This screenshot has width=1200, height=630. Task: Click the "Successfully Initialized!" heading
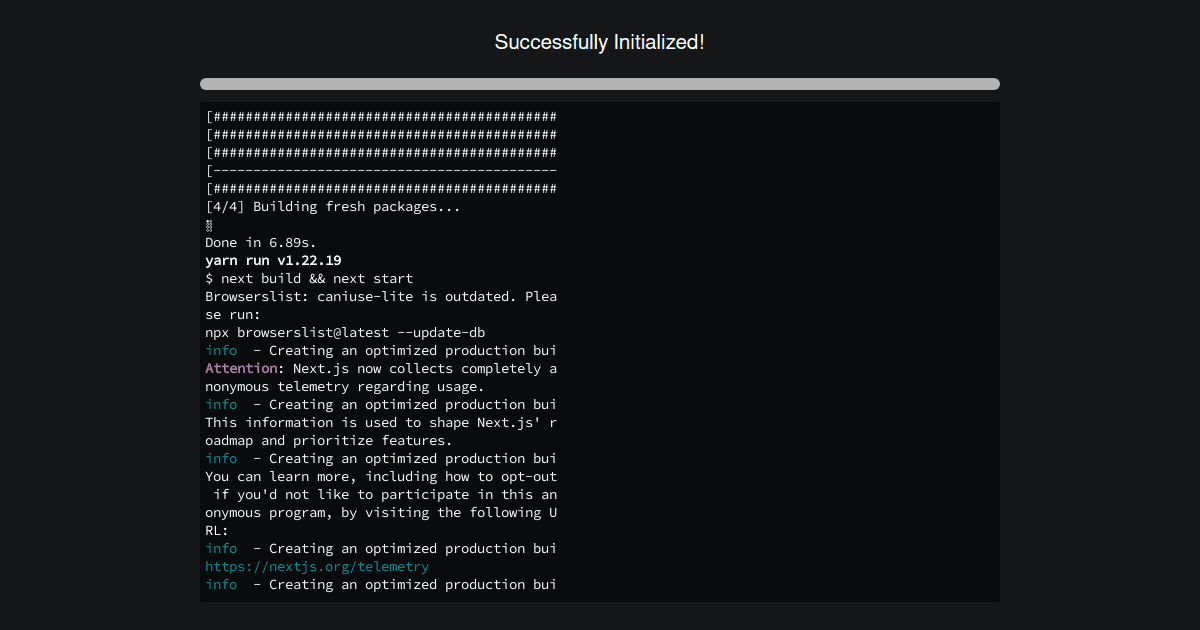pyautogui.click(x=600, y=42)
